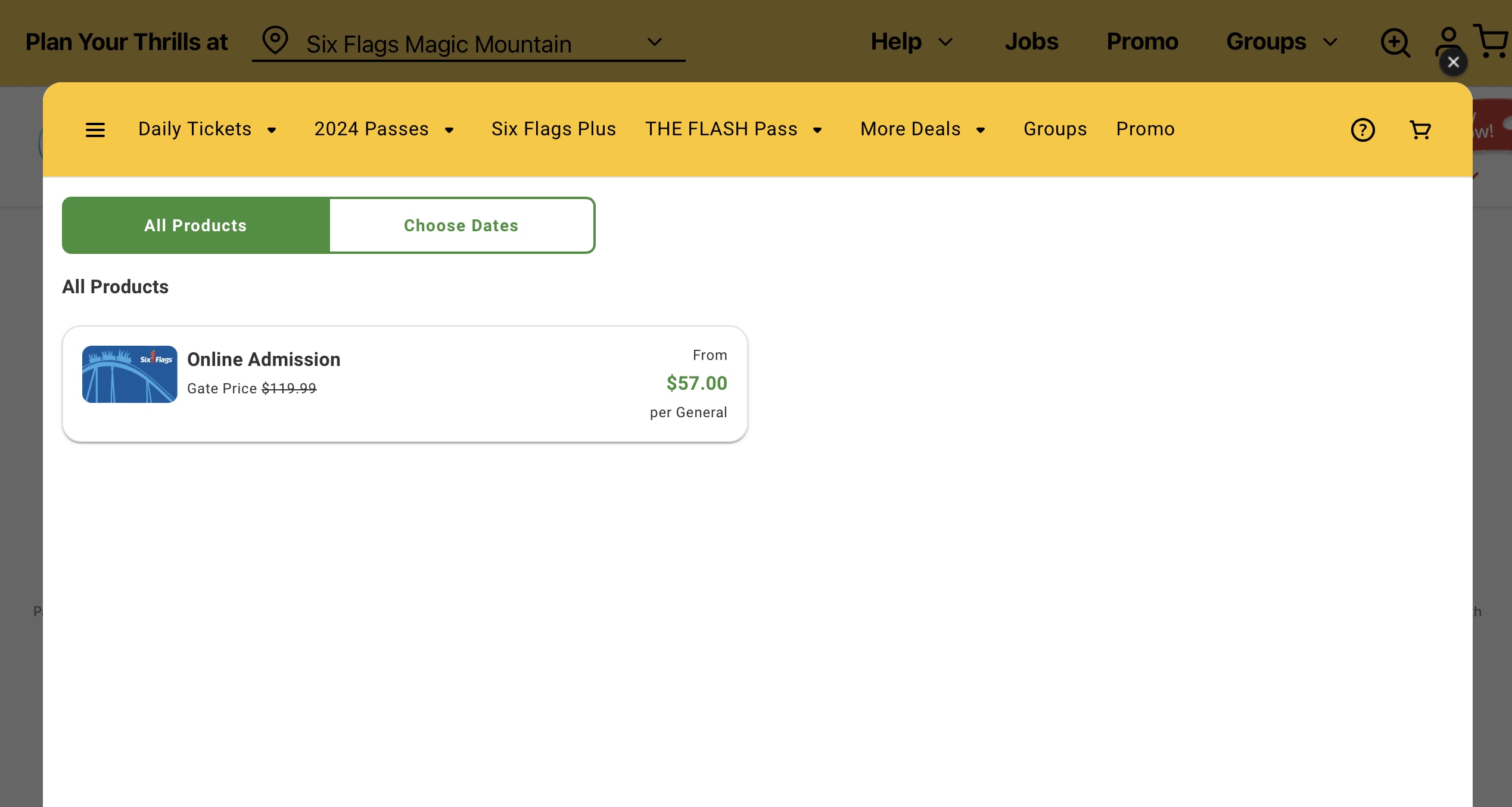Click the location pin icon
1512x807 pixels.
tap(275, 41)
